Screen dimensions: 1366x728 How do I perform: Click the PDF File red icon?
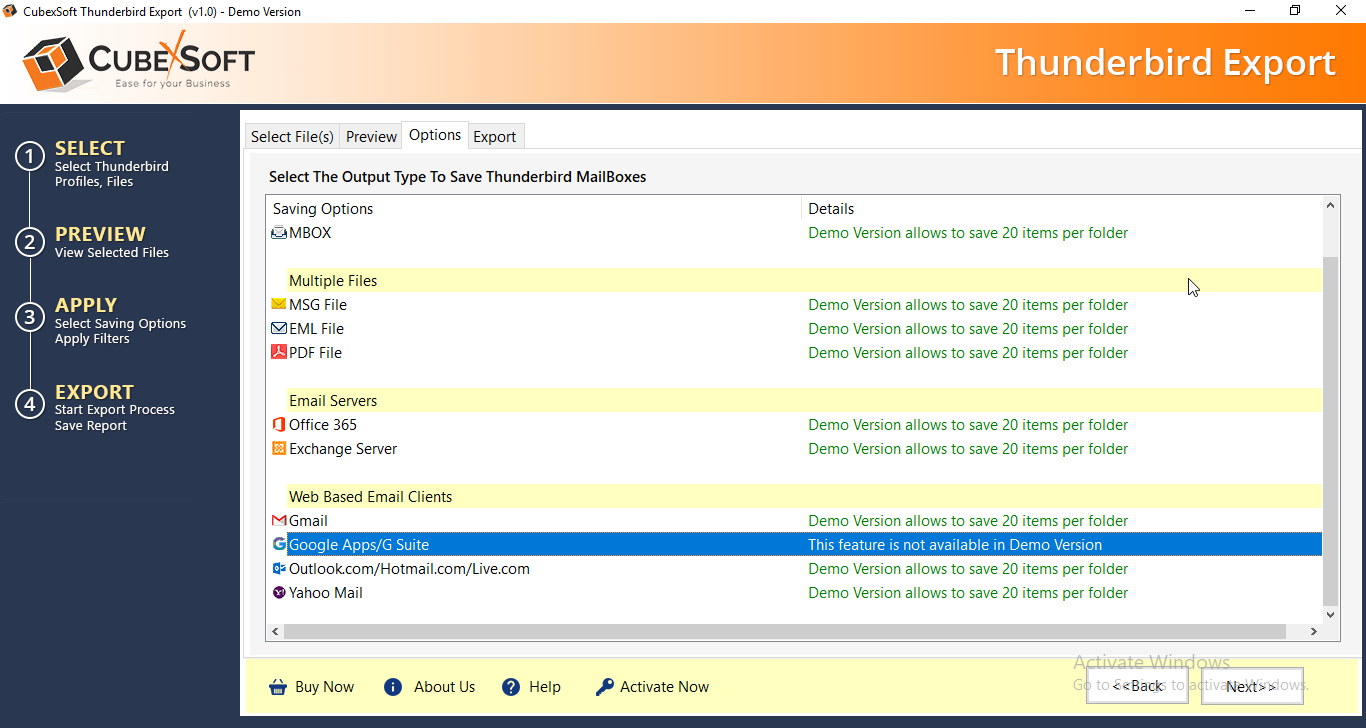coord(279,352)
